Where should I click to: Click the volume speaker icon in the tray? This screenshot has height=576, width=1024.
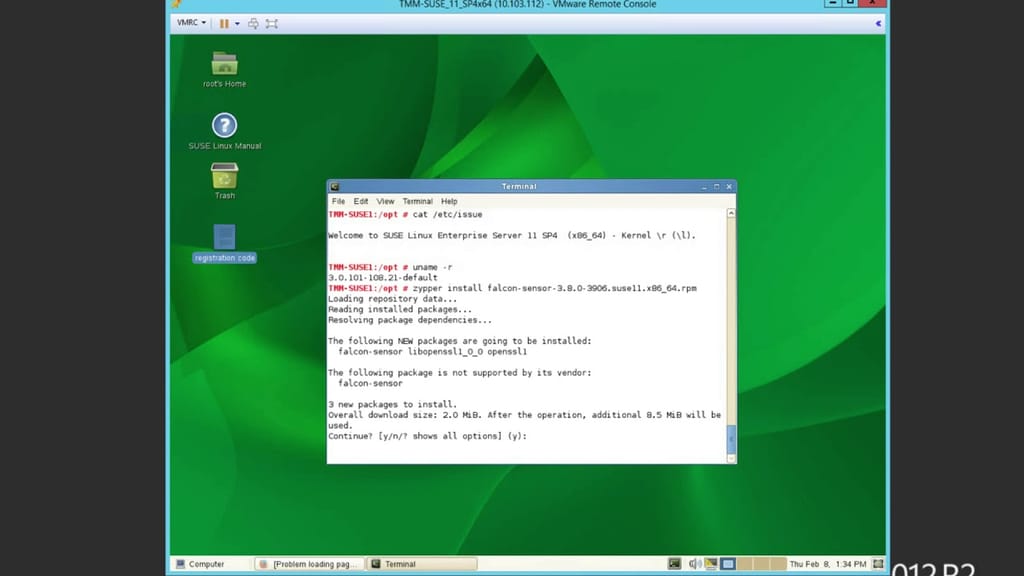[694, 563]
